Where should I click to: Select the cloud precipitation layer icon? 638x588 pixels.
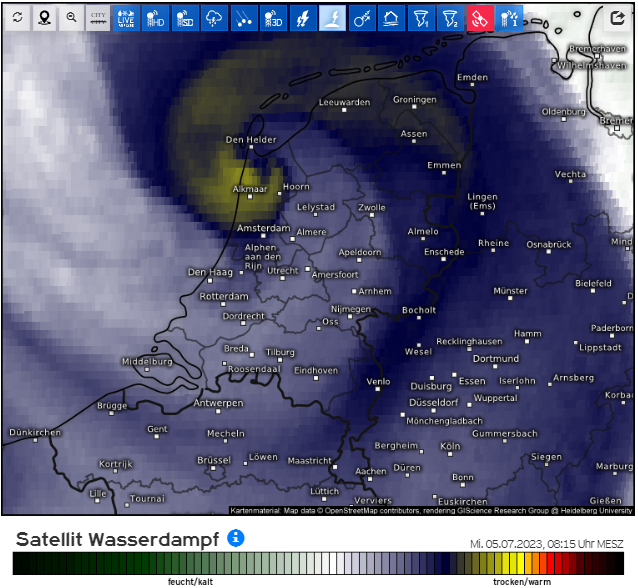(x=214, y=18)
